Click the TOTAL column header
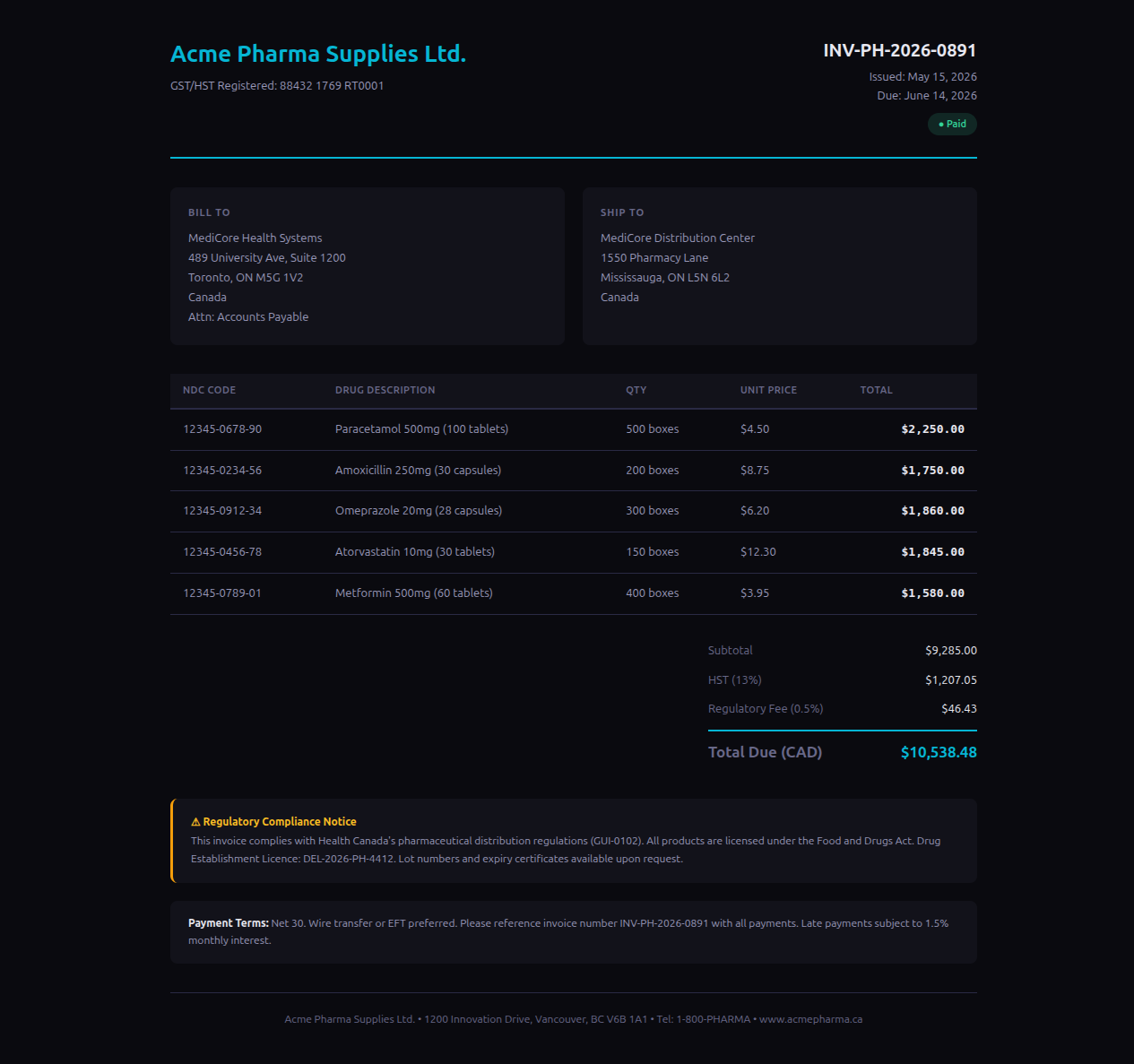 tap(877, 390)
